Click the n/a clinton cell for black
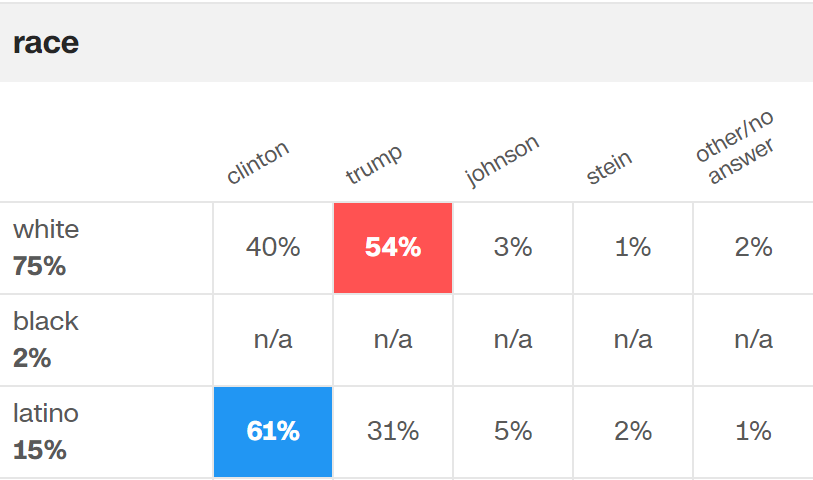This screenshot has height=480, width=813. [273, 340]
